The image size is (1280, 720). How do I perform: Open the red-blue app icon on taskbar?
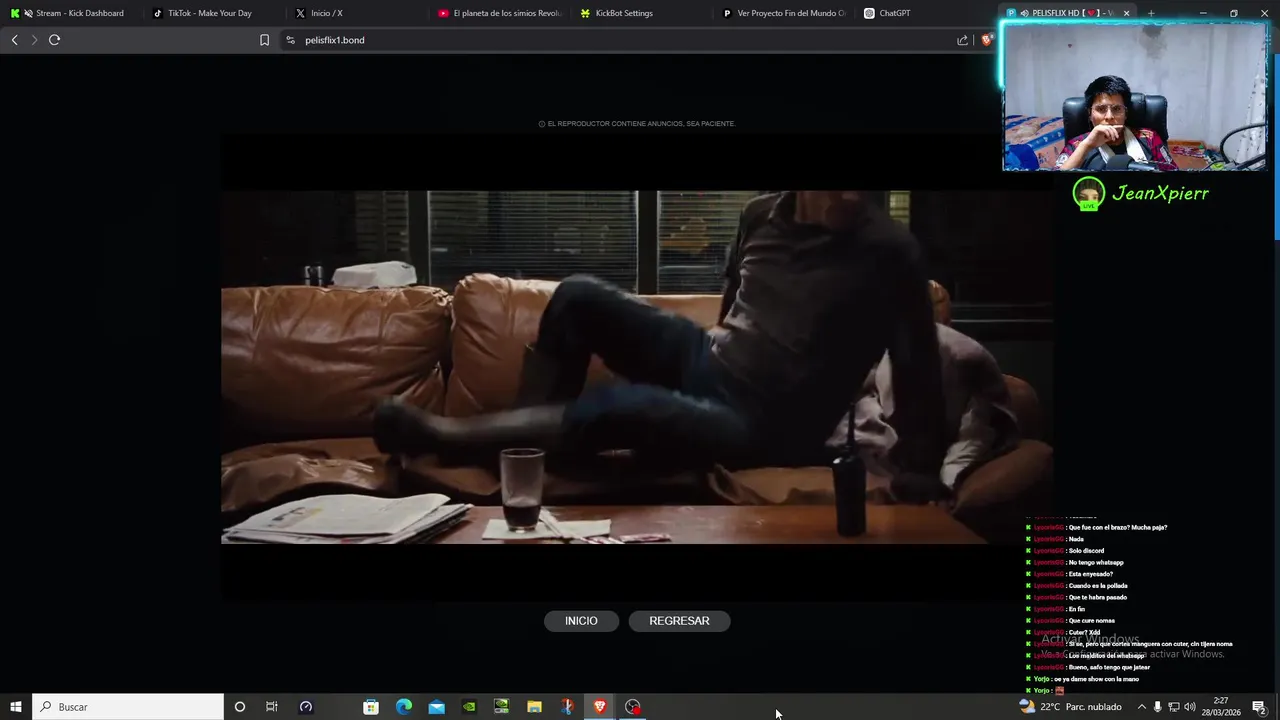tap(567, 707)
